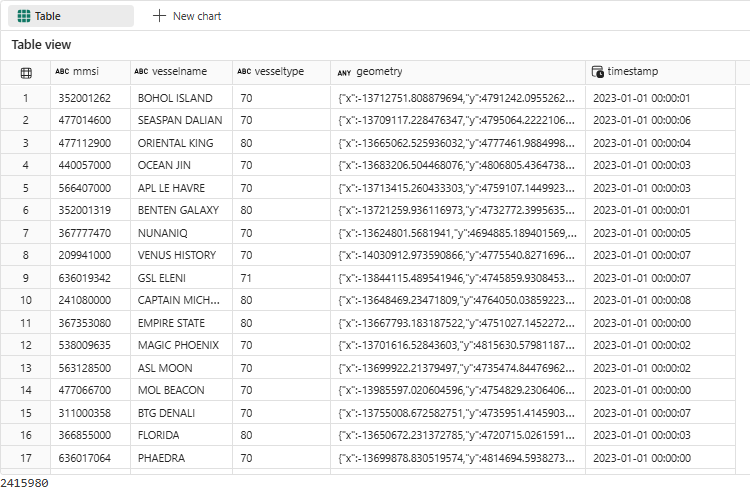
Task: Select row number 15
Action: point(25,413)
